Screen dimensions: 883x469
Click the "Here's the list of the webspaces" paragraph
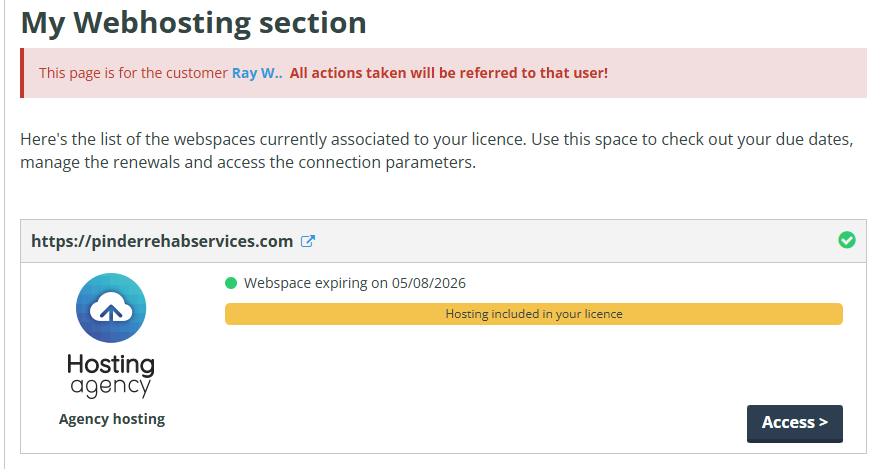[x=437, y=139]
